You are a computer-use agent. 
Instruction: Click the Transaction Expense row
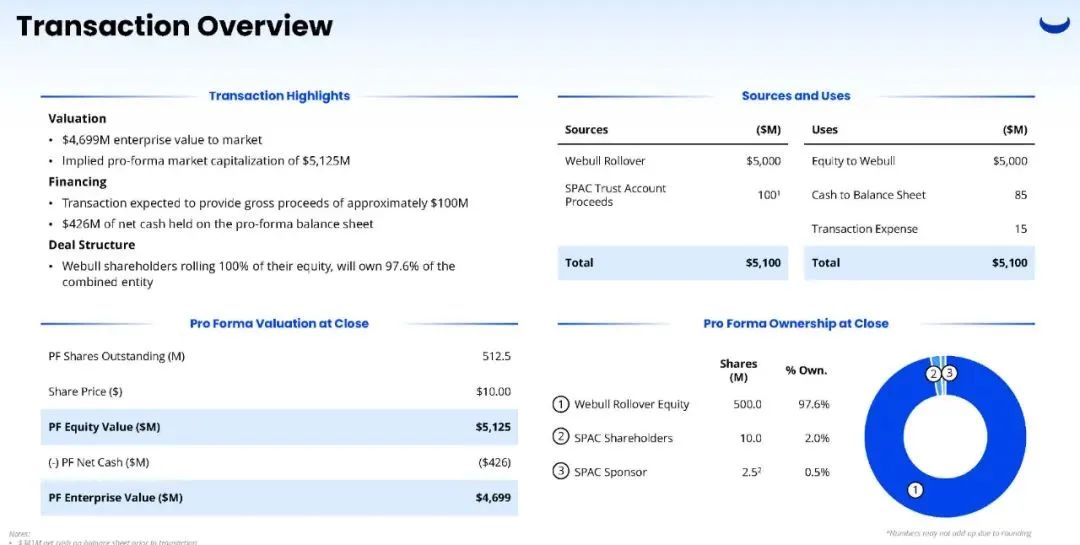pos(919,229)
